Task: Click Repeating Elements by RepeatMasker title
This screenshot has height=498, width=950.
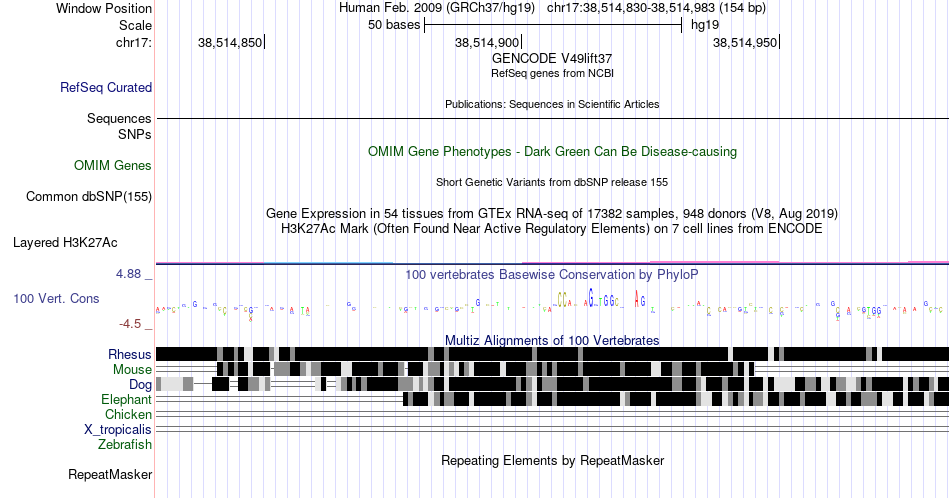Action: (x=552, y=460)
